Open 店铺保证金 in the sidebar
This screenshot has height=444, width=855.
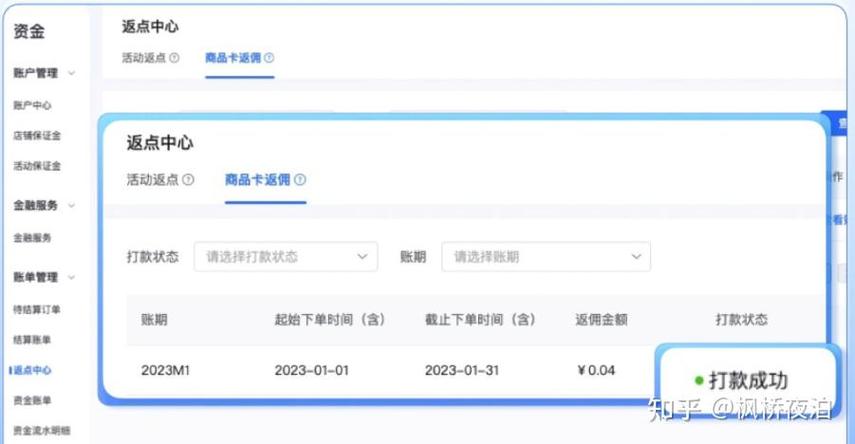pyautogui.click(x=37, y=135)
